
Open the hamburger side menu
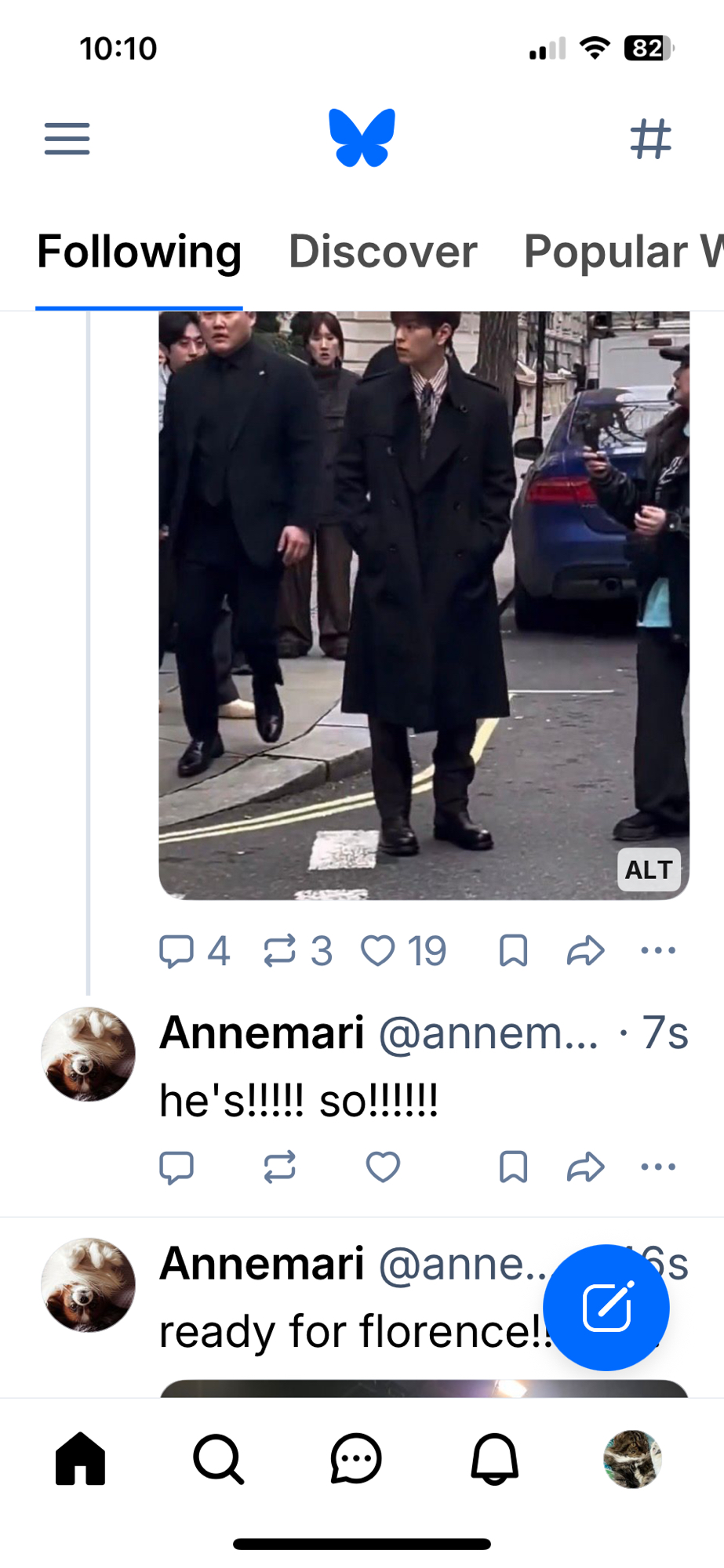click(x=67, y=139)
